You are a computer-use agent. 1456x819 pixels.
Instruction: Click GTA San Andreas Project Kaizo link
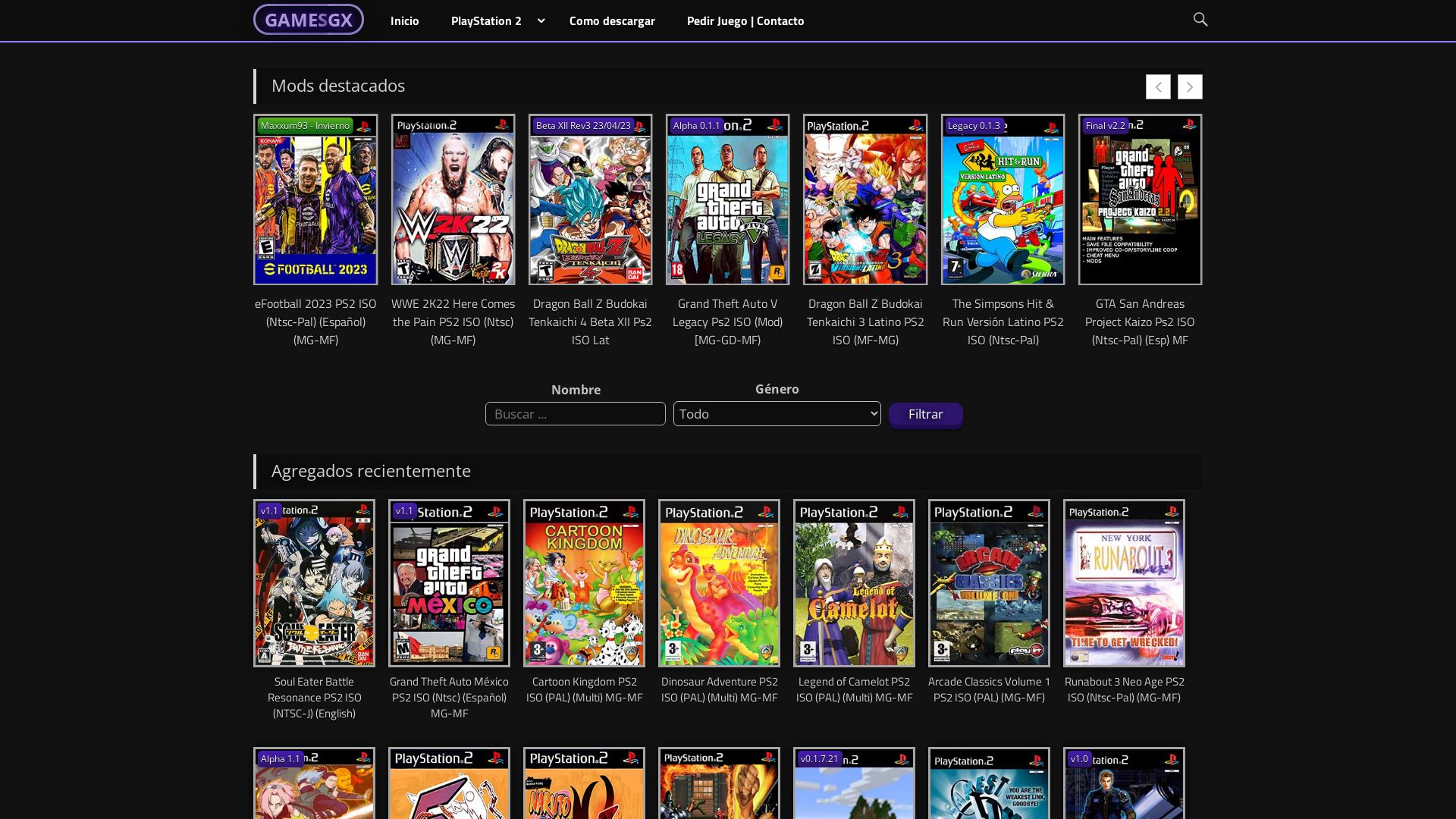coord(1140,322)
